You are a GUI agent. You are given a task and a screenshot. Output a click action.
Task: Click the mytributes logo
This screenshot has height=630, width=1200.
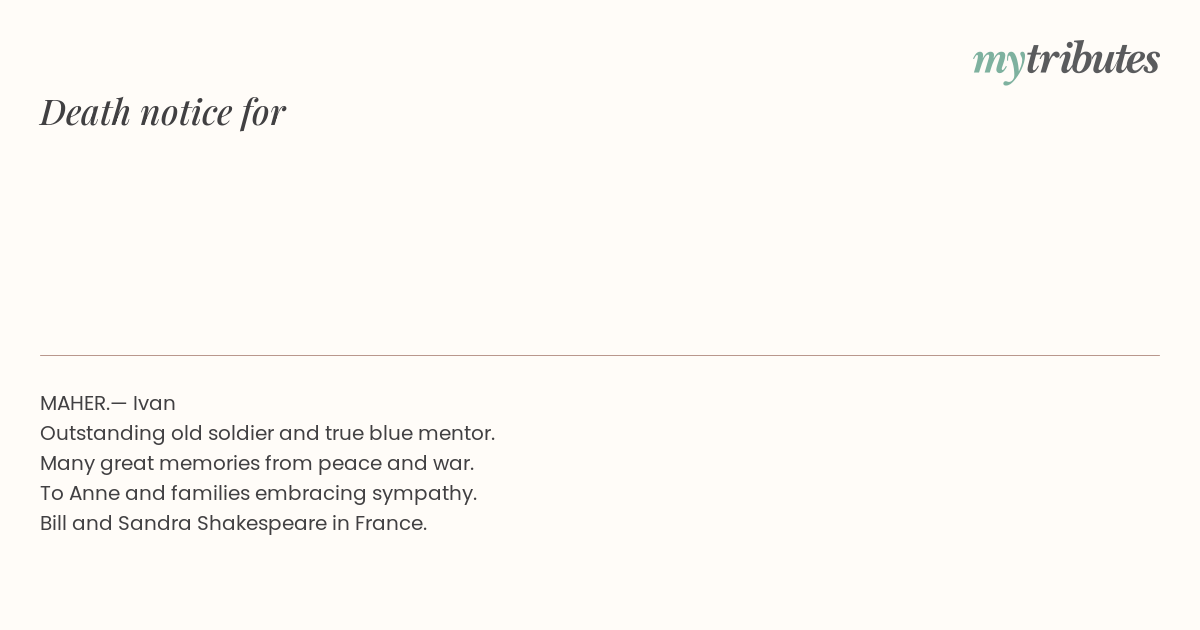(1066, 60)
